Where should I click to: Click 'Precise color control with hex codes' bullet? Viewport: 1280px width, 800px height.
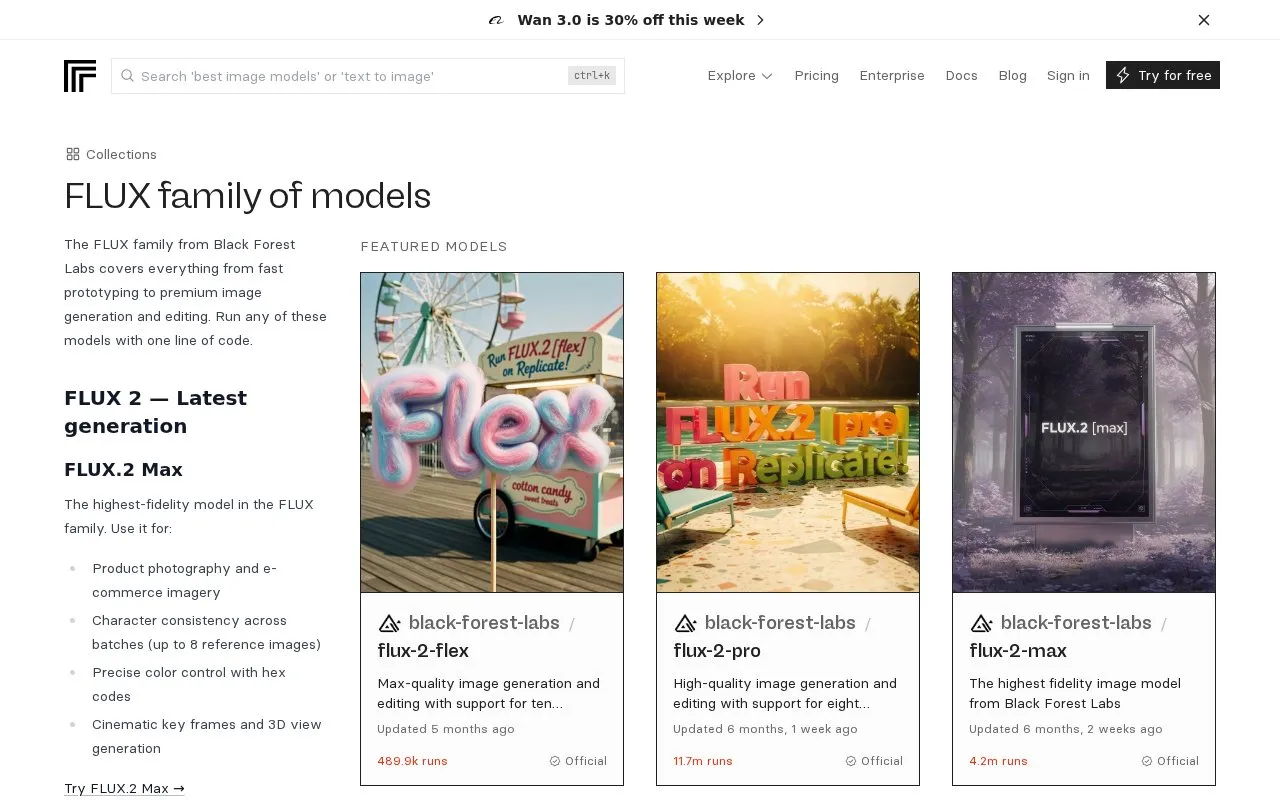(189, 684)
